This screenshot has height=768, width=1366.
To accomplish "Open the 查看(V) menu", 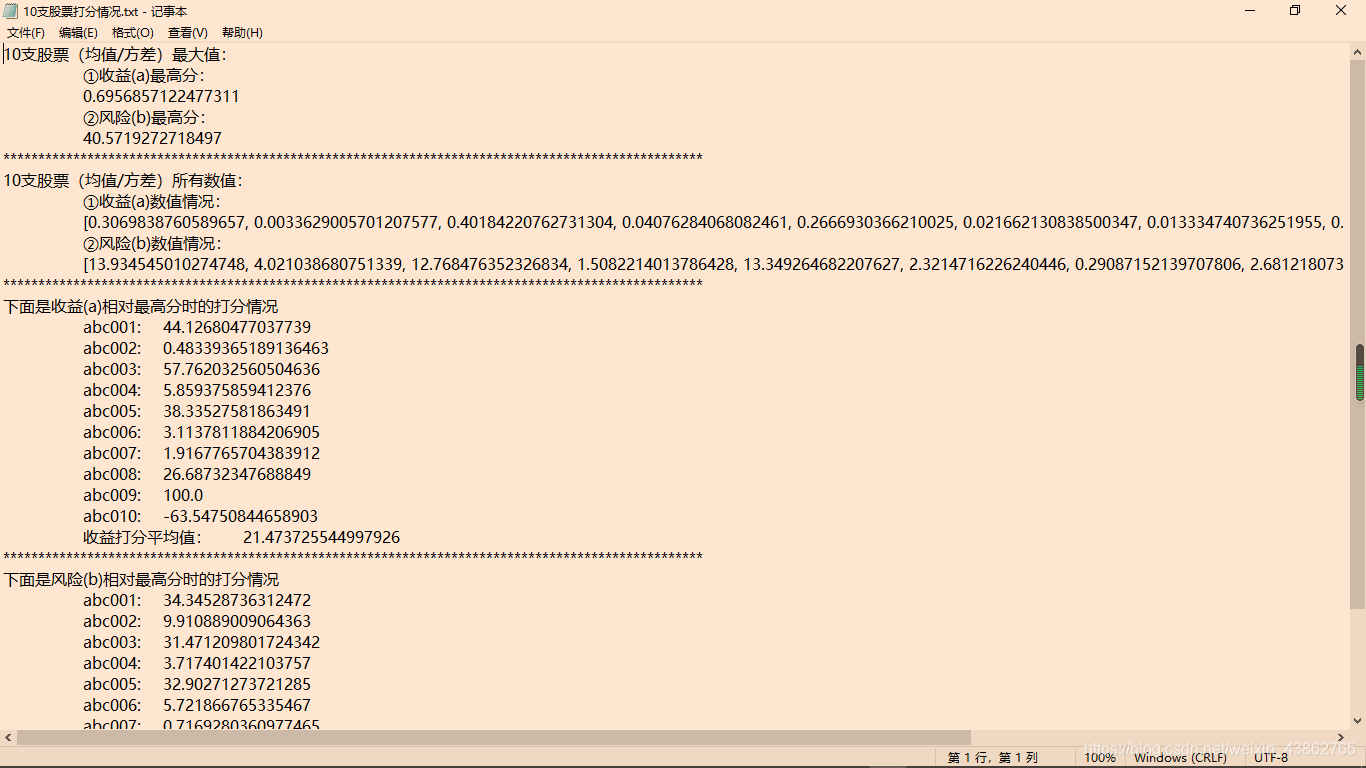I will pos(188,33).
